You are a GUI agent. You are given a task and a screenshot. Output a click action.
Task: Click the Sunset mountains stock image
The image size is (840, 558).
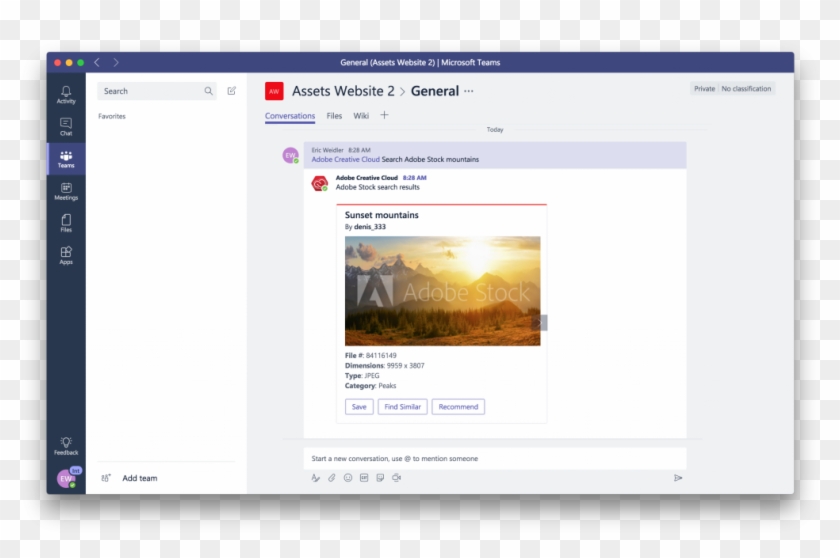pos(442,291)
